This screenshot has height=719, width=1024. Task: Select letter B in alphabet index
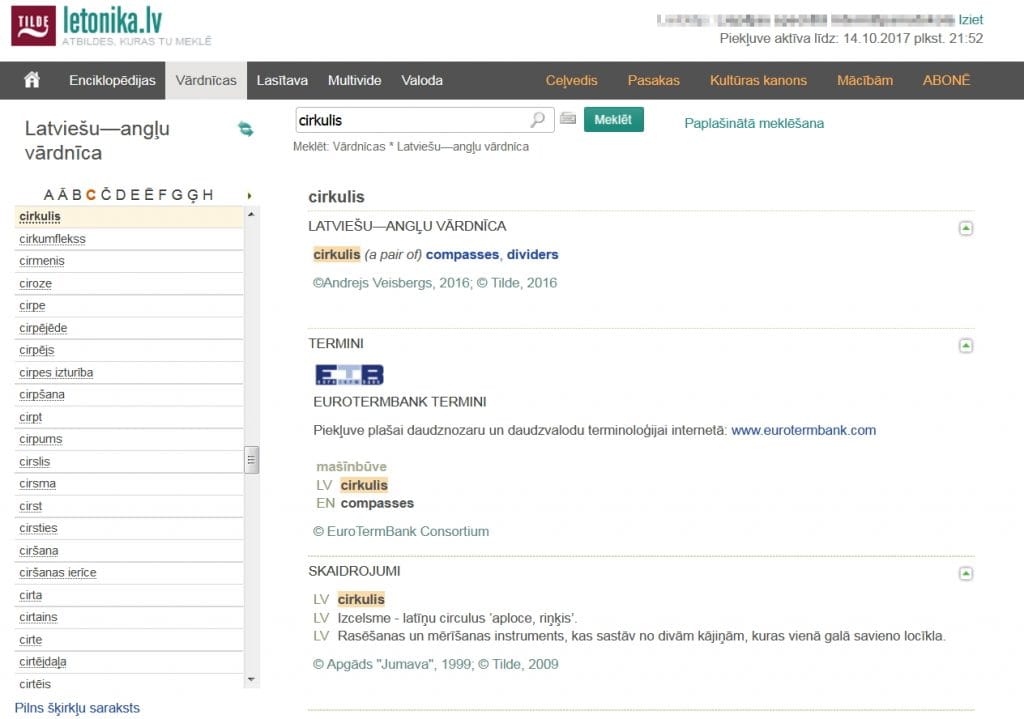pos(77,195)
